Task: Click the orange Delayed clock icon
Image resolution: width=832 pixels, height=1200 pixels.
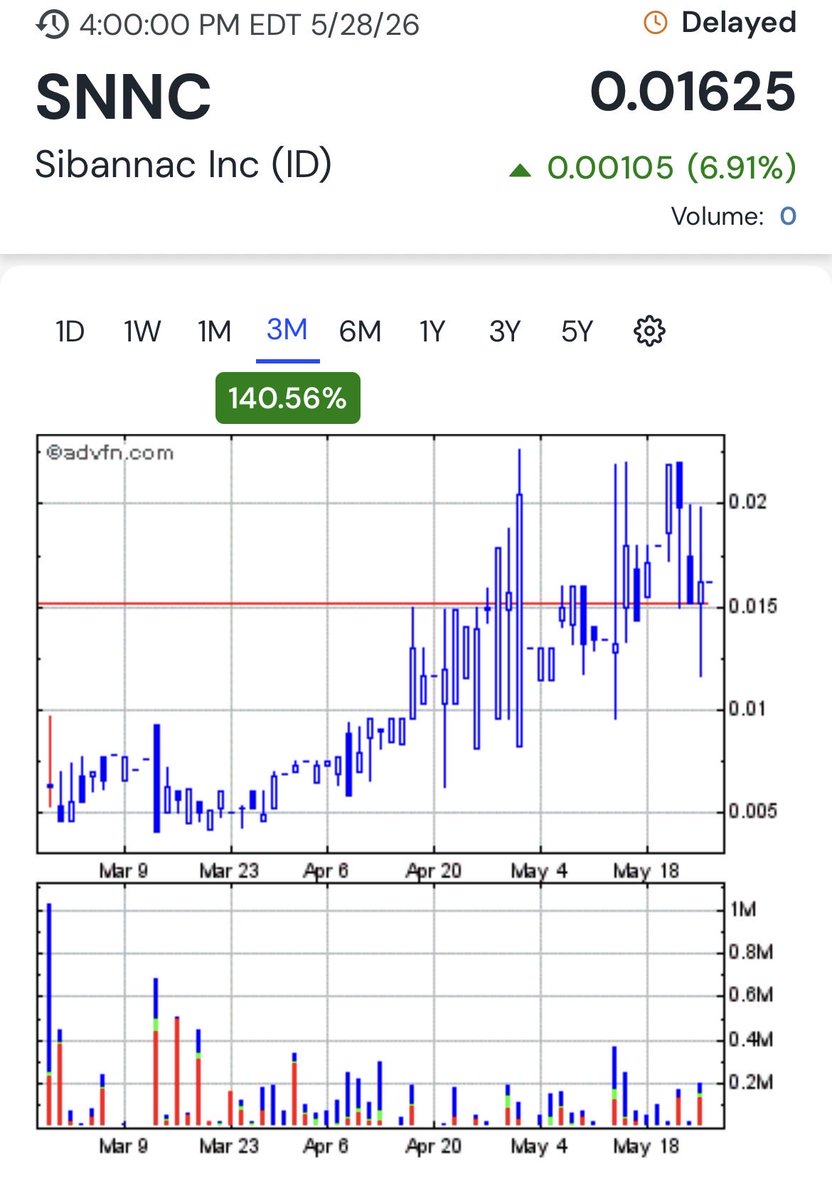Action: tap(656, 23)
